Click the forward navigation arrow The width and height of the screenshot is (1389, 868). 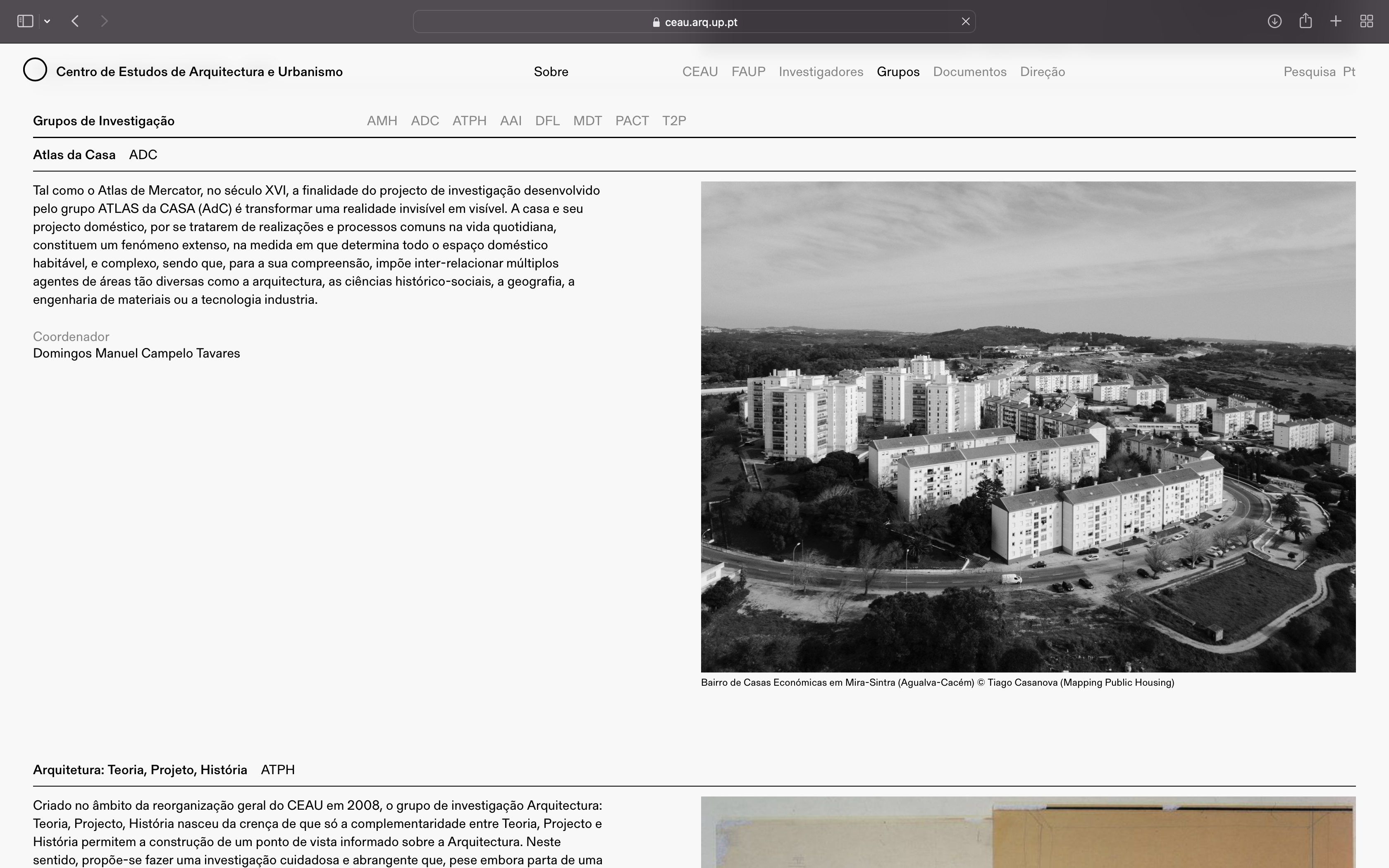(x=104, y=21)
